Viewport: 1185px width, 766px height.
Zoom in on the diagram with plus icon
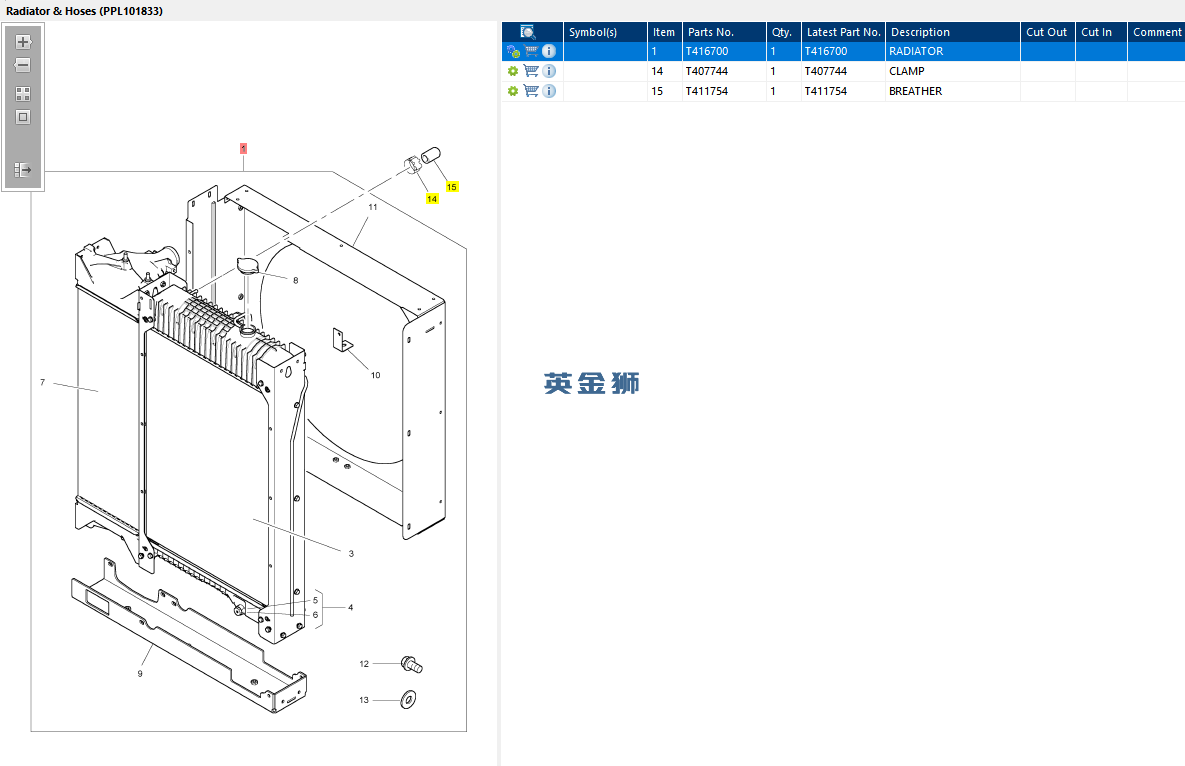[23, 42]
